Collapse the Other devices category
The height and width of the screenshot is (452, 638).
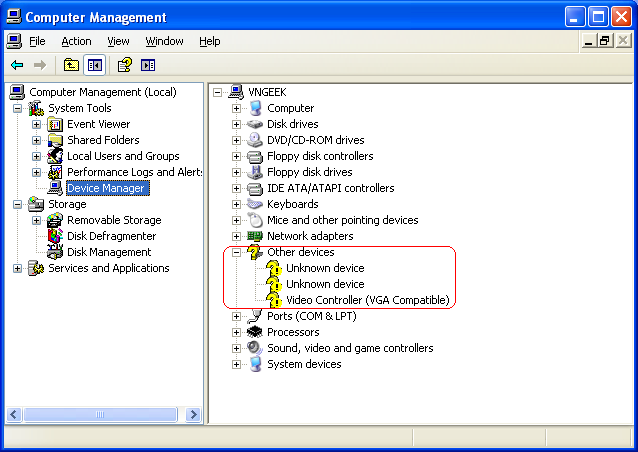coord(236,252)
